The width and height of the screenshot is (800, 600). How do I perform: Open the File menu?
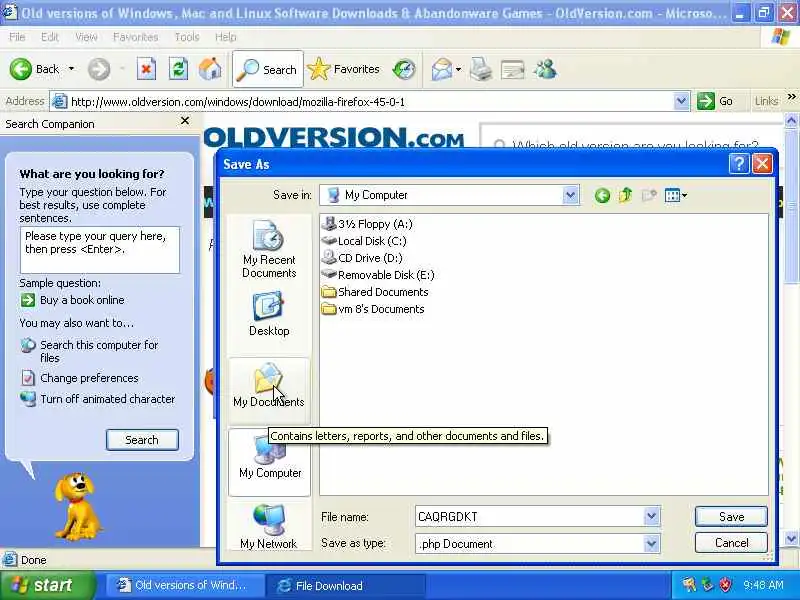(x=17, y=37)
